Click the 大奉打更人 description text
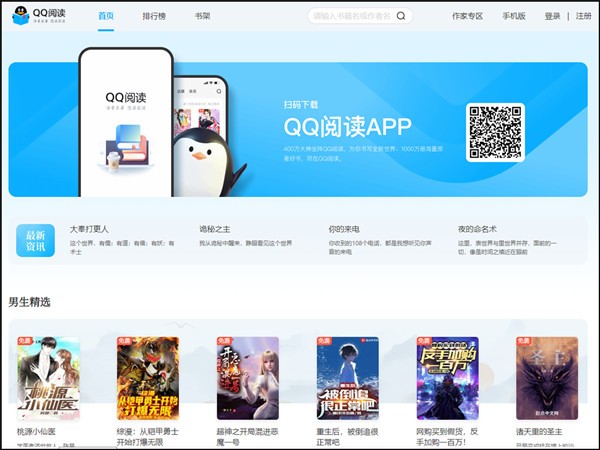The width and height of the screenshot is (600, 450). point(122,247)
